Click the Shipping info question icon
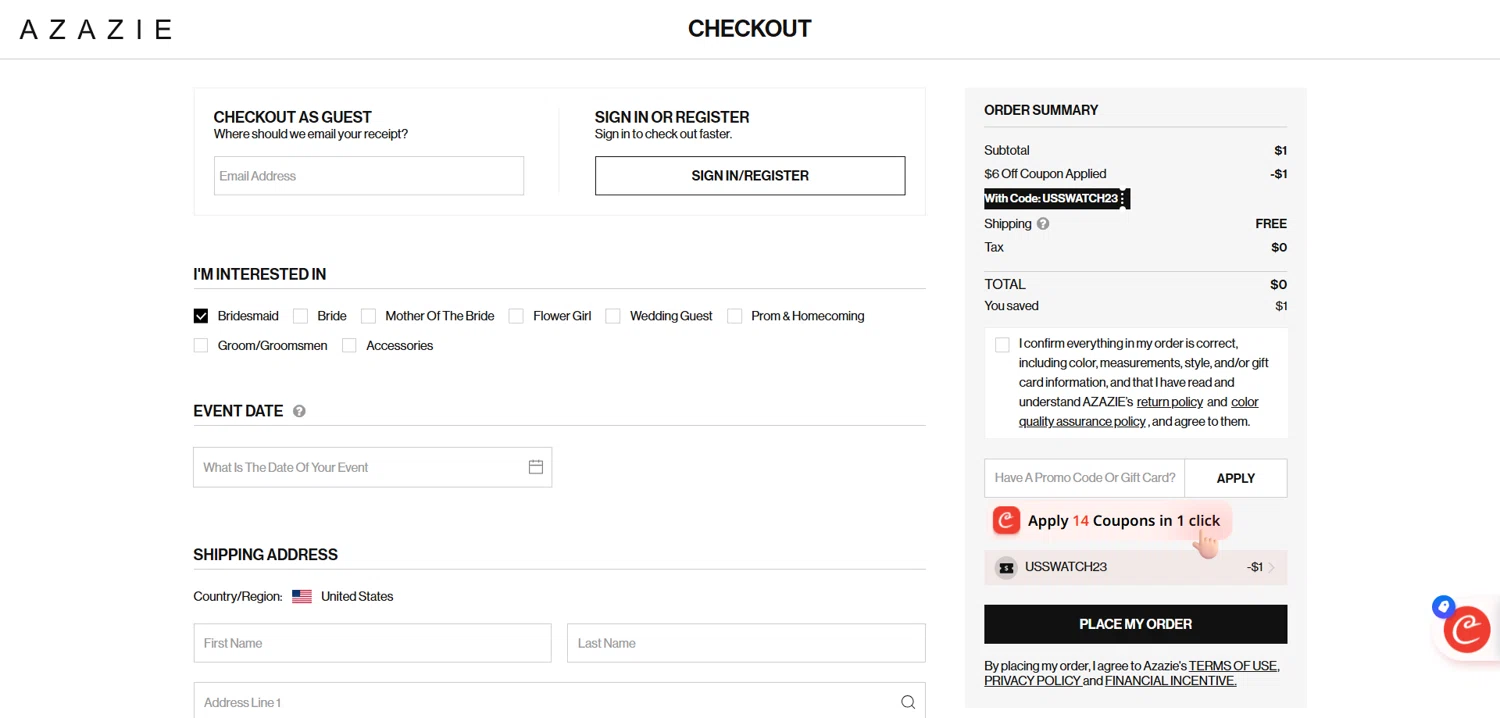The image size is (1500, 718). point(1043,224)
